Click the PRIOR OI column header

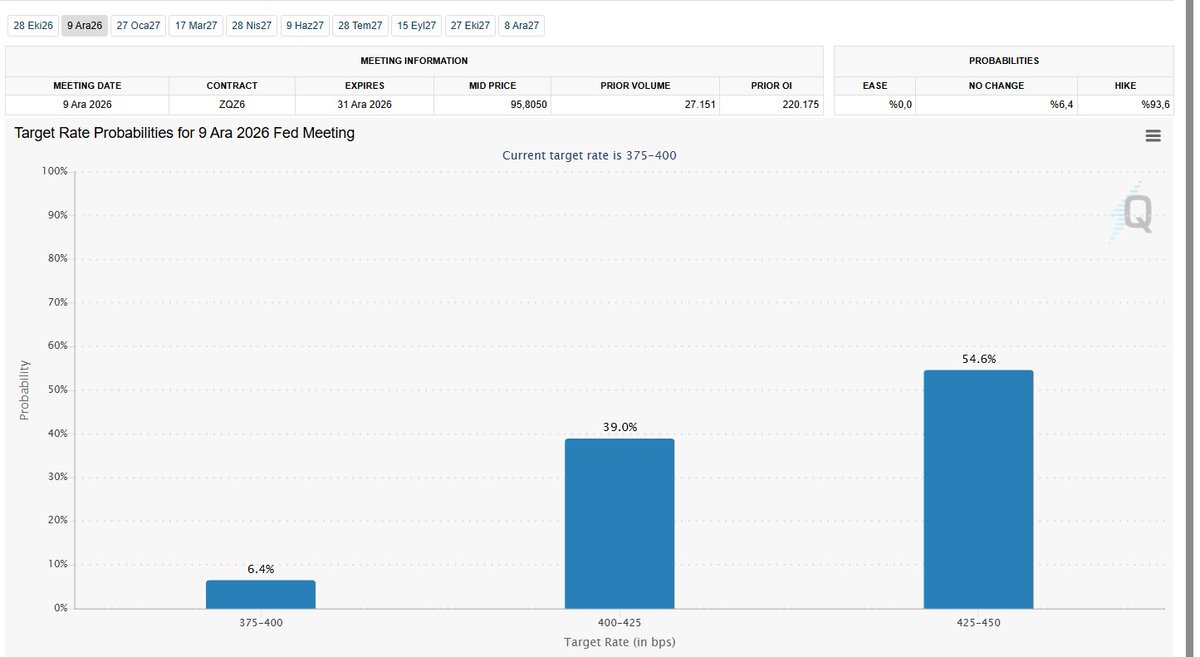(771, 86)
